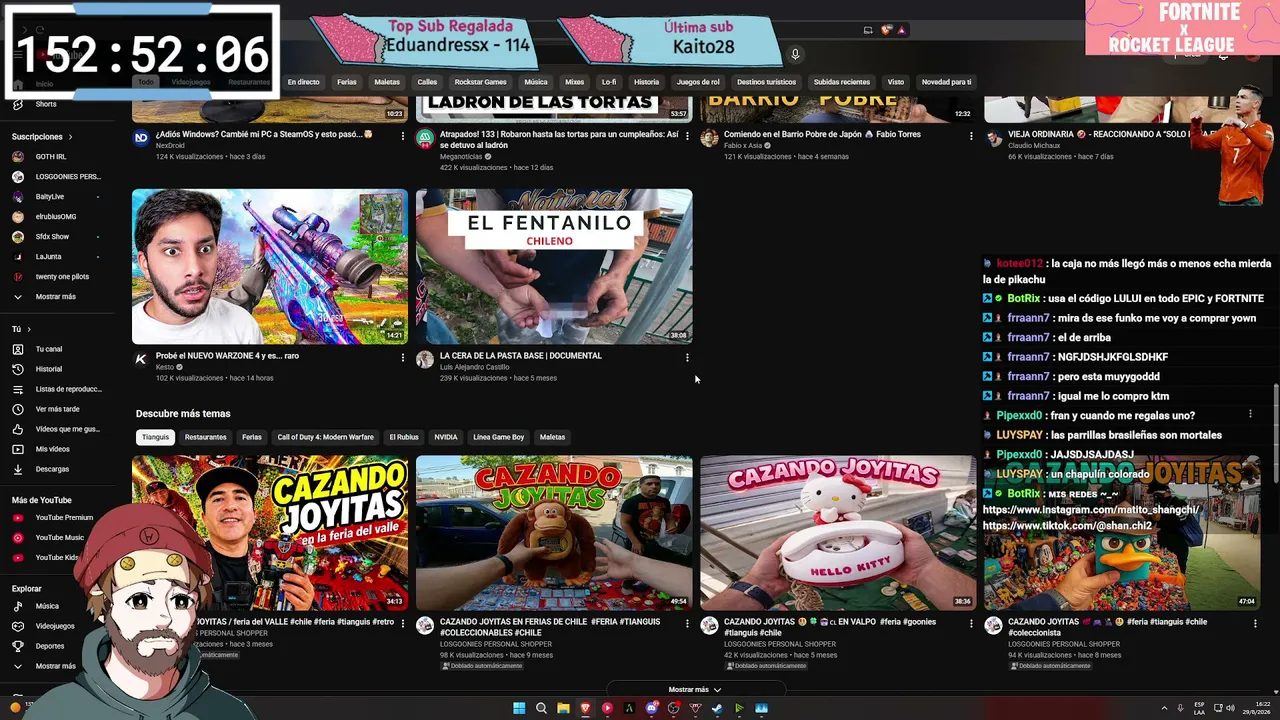1280x720 pixels.
Task: Explore Videojuegos category in sidebar
Action: point(55,626)
